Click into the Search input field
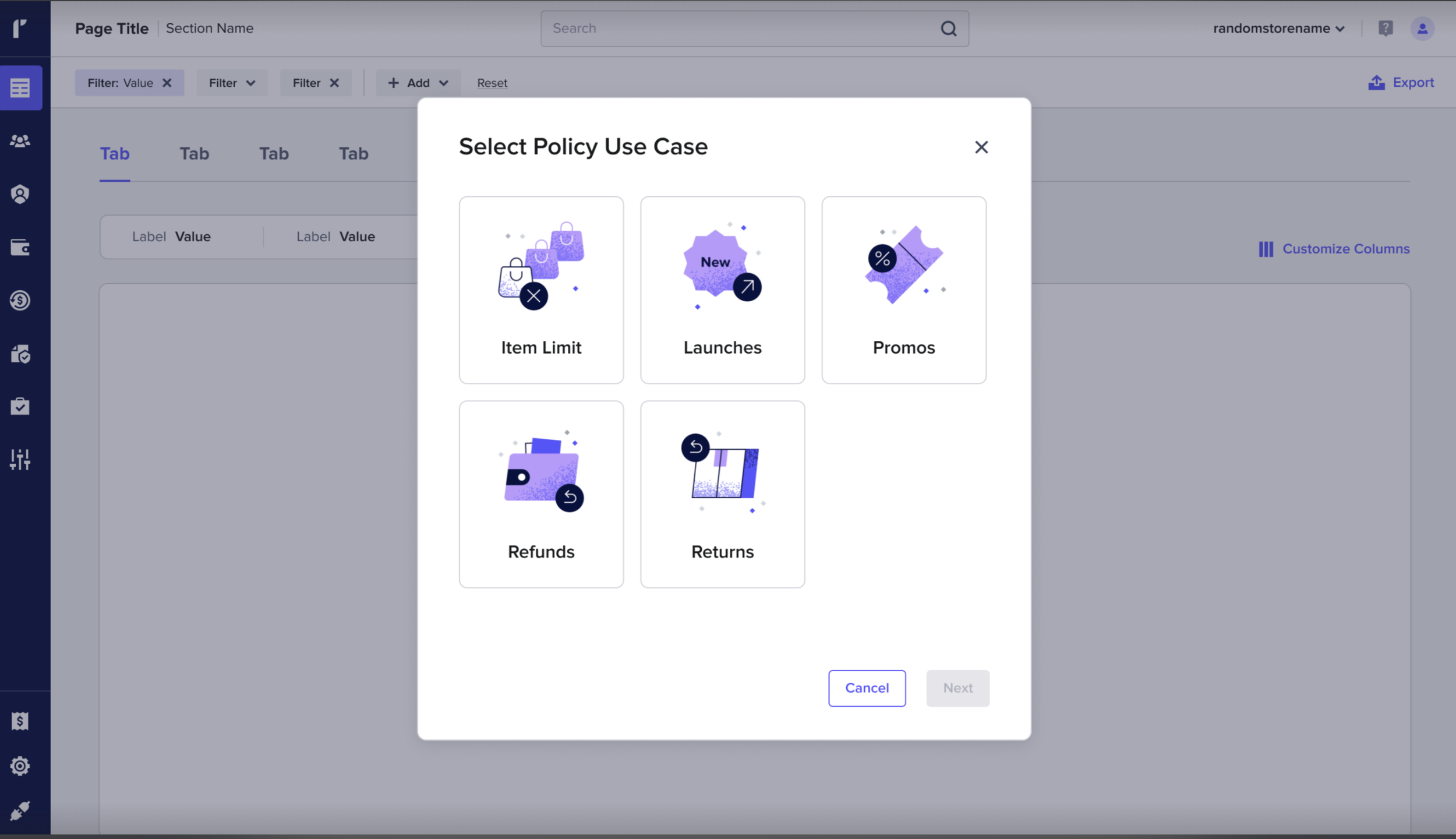This screenshot has height=839, width=1456. [740, 29]
